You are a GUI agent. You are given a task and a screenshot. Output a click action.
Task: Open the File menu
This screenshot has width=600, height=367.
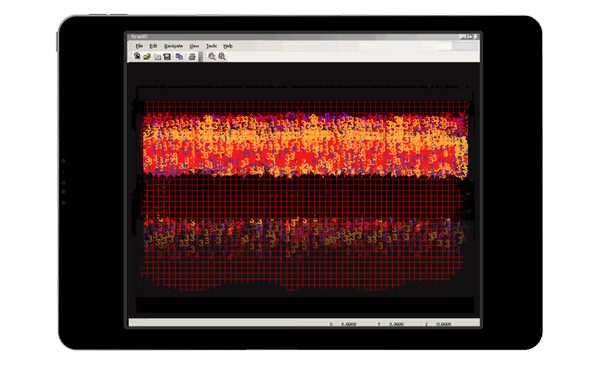139,46
